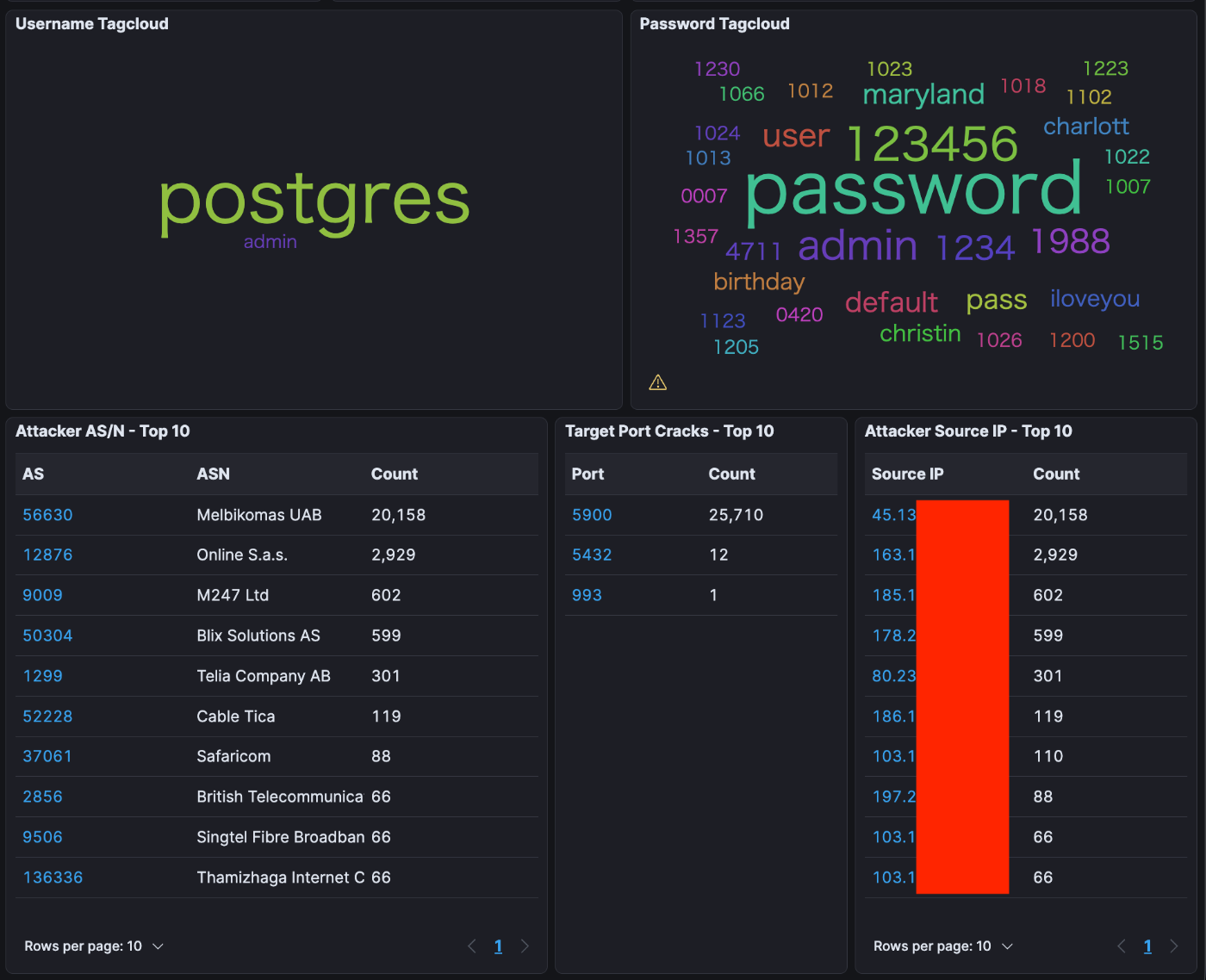This screenshot has height=980, width=1206.
Task: Click source IP starting with 178.2
Action: pyautogui.click(x=893, y=636)
